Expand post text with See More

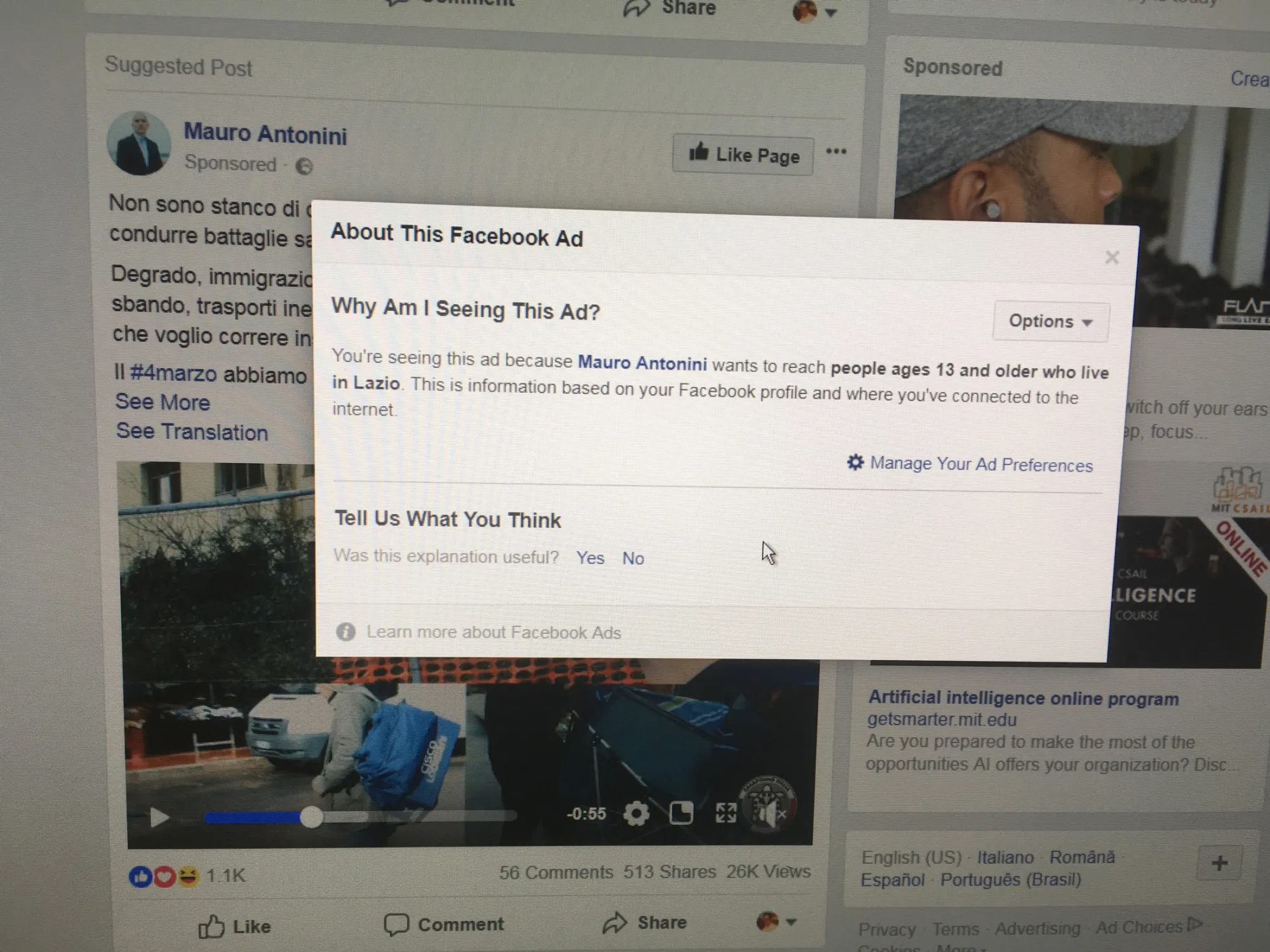(163, 402)
